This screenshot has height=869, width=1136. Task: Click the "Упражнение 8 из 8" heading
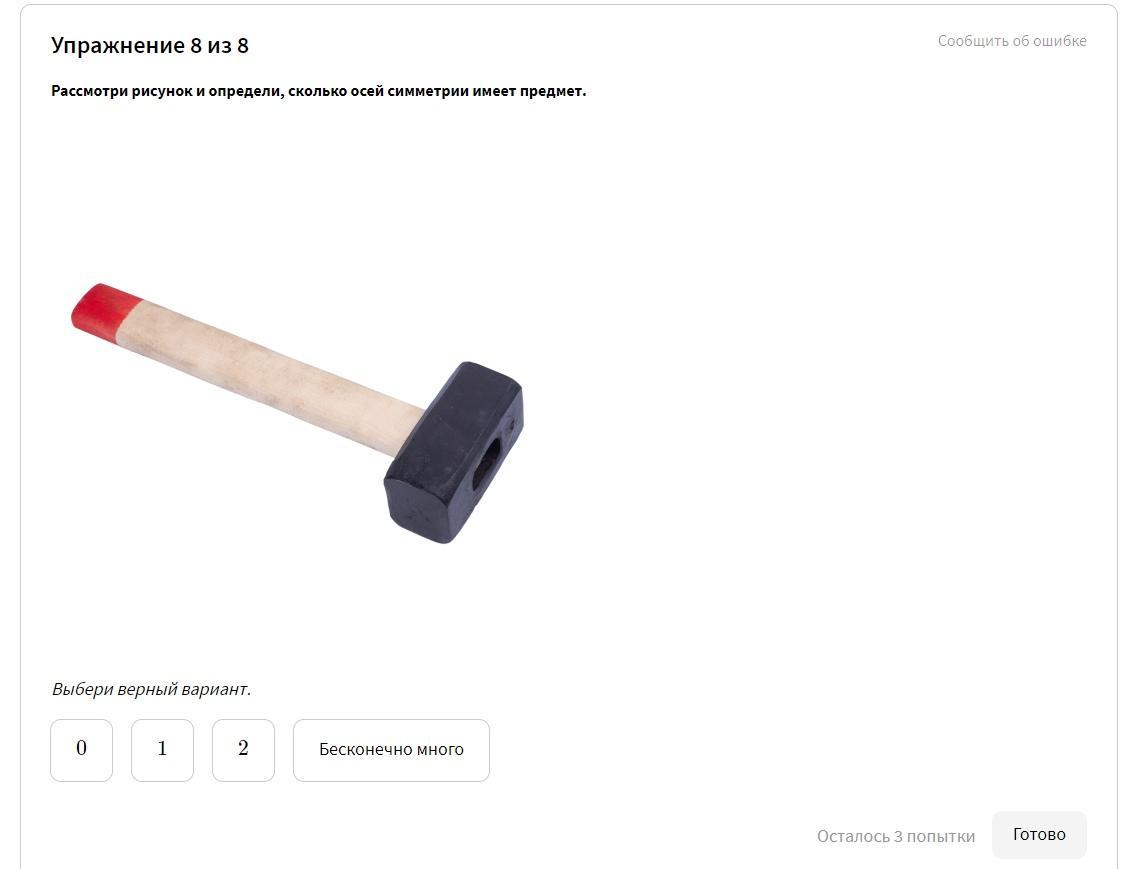(x=150, y=46)
